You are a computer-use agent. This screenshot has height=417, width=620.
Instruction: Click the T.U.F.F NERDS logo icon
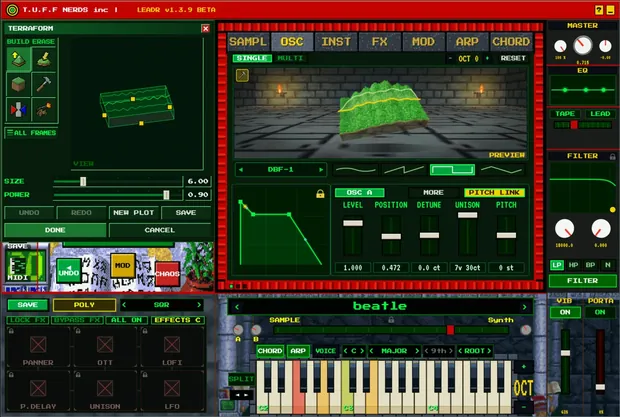click(x=12, y=10)
